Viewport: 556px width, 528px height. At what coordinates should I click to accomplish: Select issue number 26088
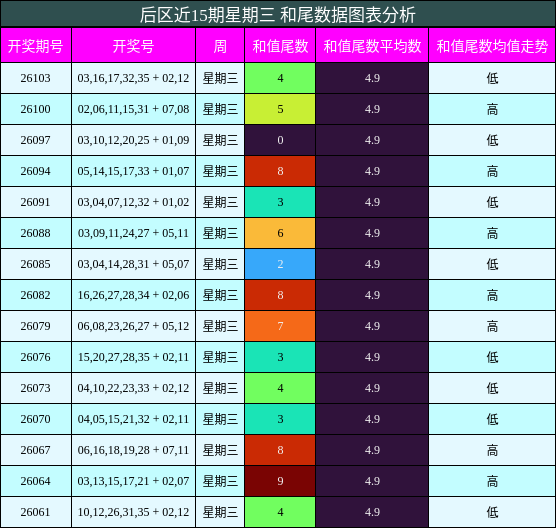[x=35, y=233]
